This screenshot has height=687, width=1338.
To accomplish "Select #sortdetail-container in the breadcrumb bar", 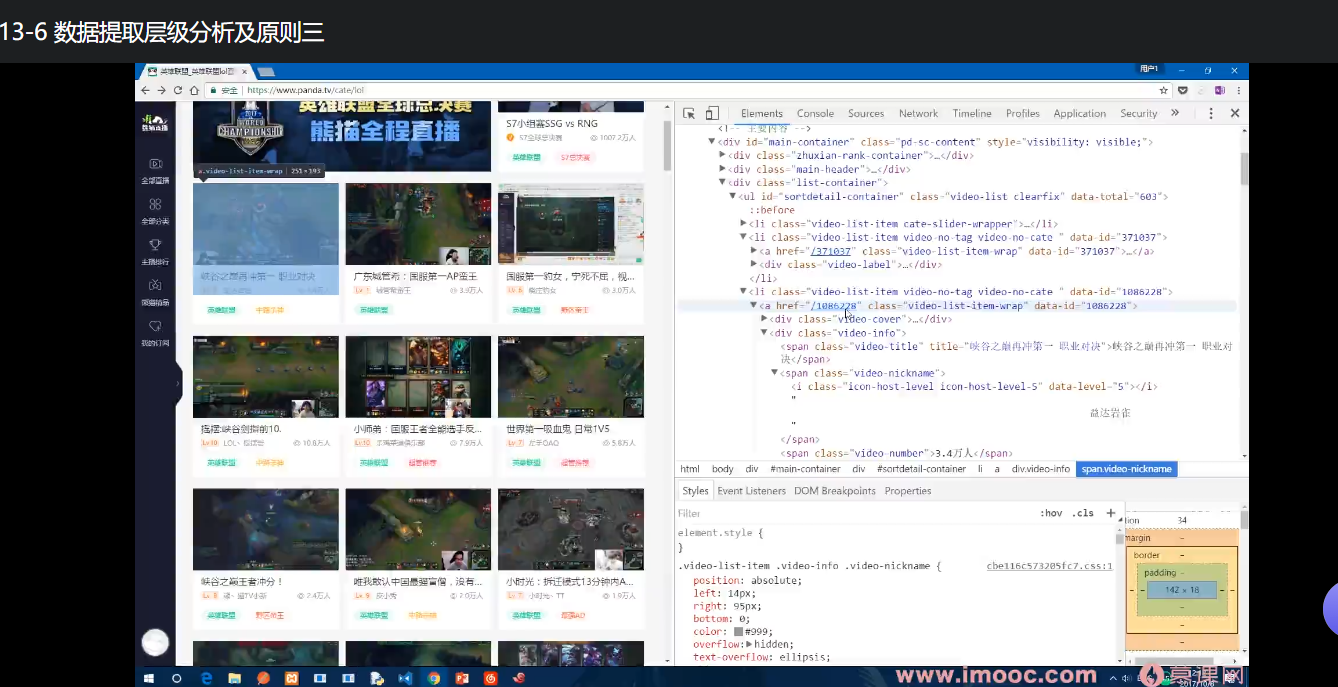I will coord(922,469).
